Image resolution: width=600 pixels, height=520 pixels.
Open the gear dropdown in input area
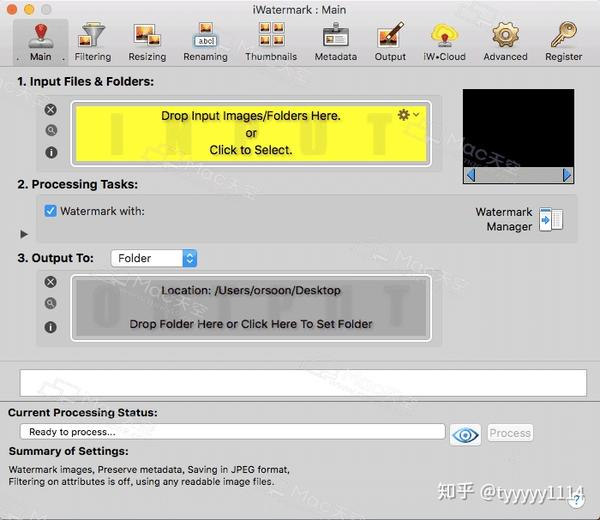pyautogui.click(x=408, y=115)
